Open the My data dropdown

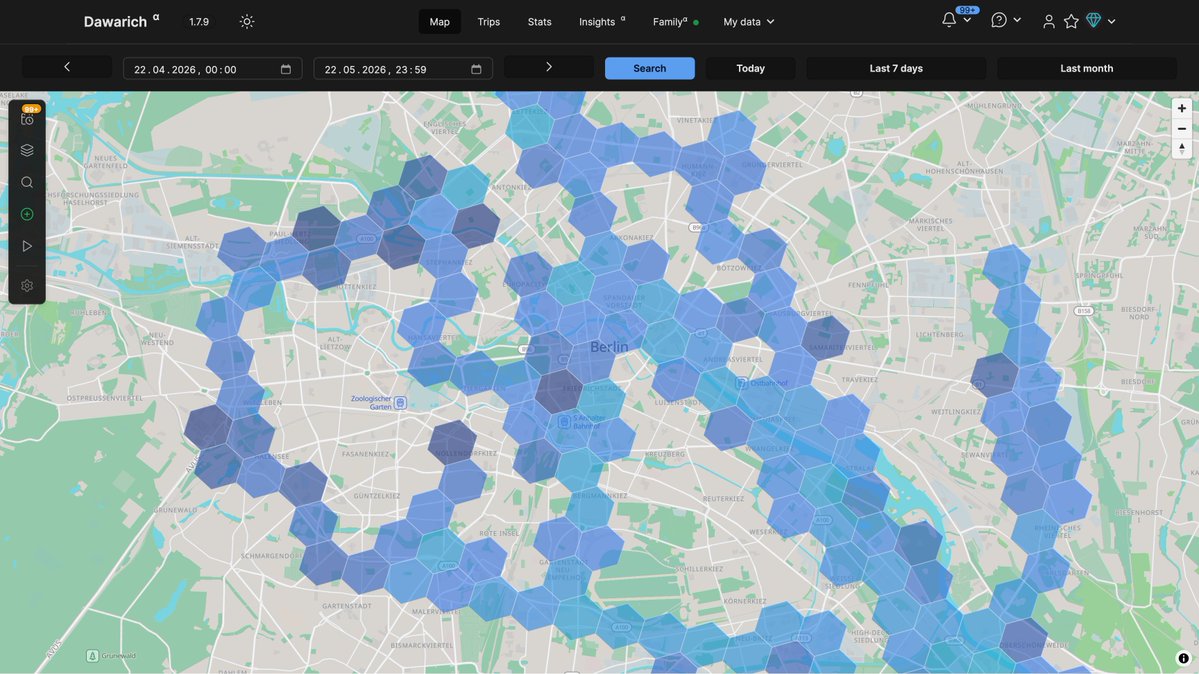pyautogui.click(x=749, y=21)
